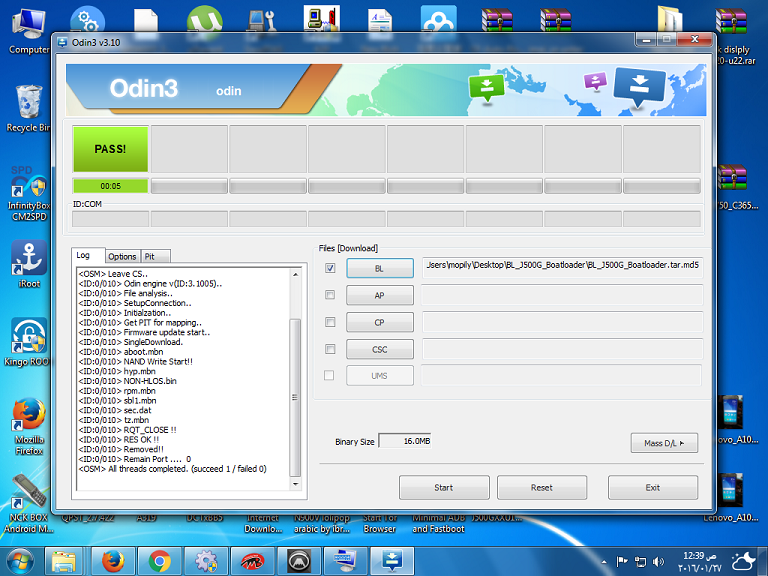The width and height of the screenshot is (768, 576).
Task: Click the first ID:COM port box
Action: 110,219
